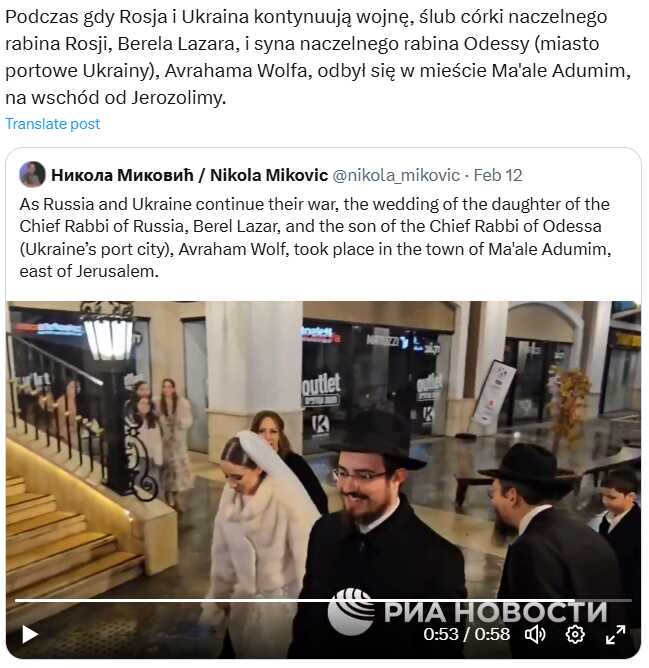Viewport: 649px width, 668px height.
Task: Open video settings gear
Action: [575, 634]
